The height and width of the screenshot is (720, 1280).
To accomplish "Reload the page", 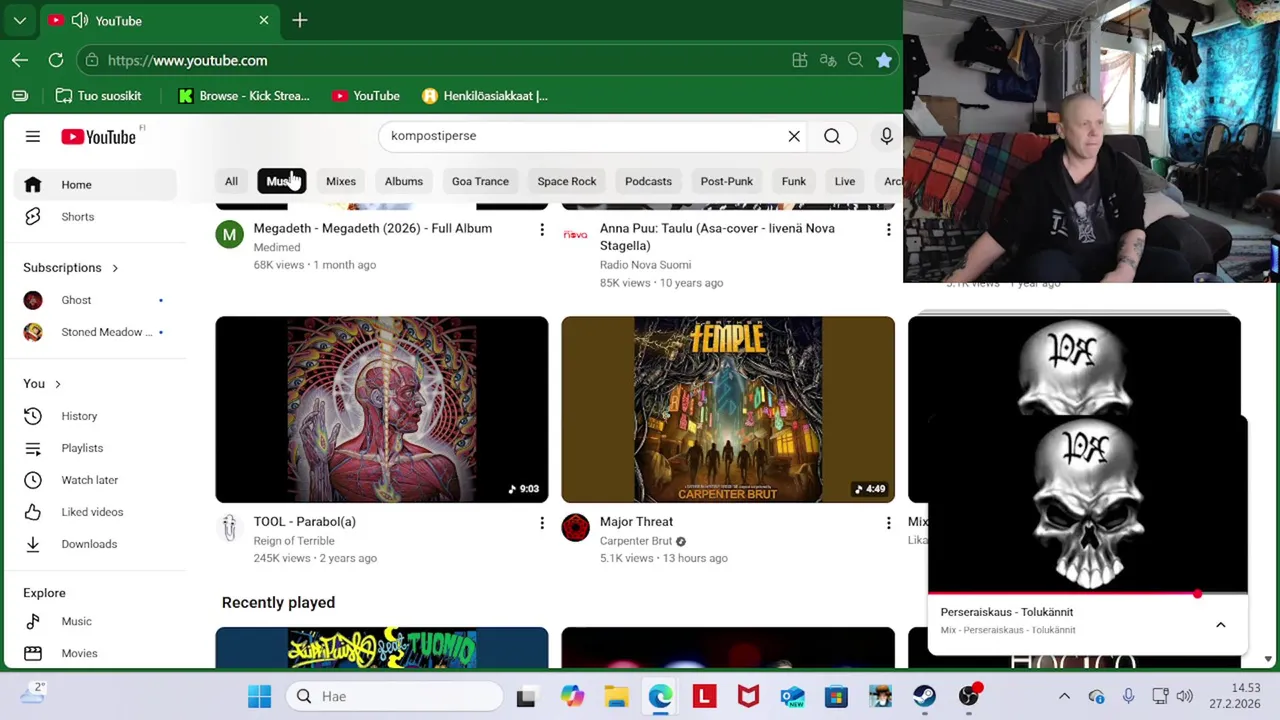I will tap(56, 60).
